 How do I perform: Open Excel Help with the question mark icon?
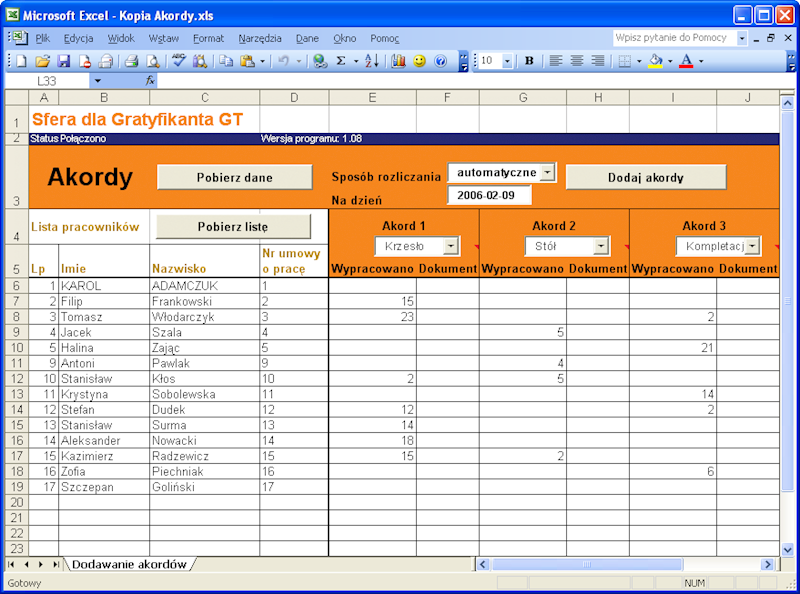click(440, 61)
